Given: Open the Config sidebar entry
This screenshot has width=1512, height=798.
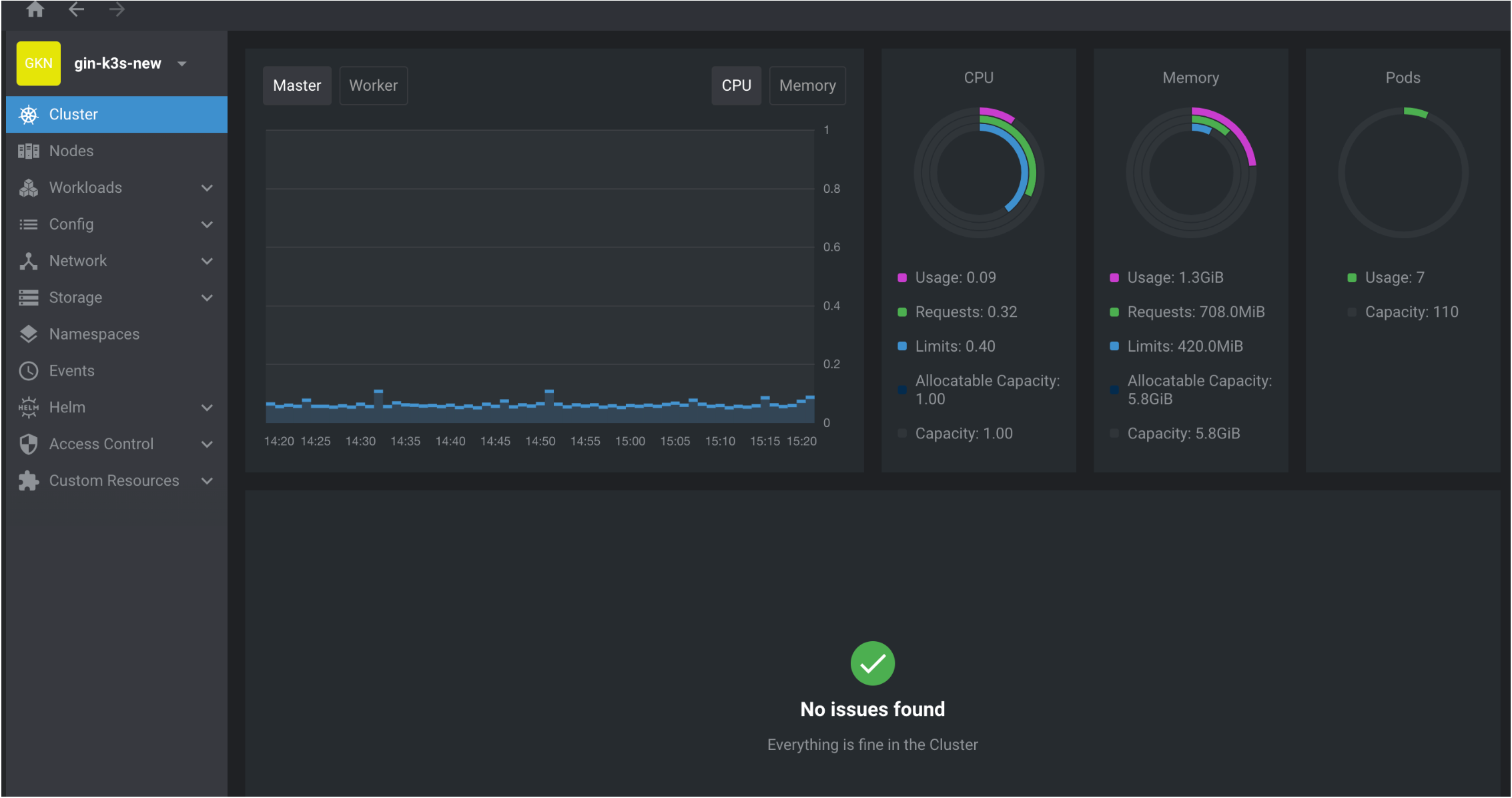Looking at the screenshot, I should coord(71,224).
